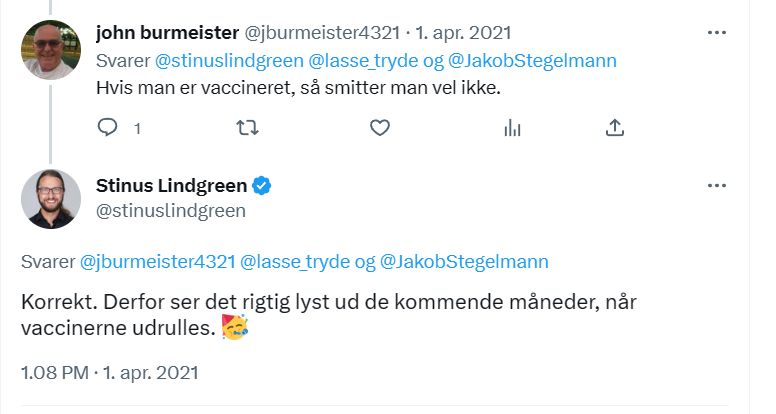The width and height of the screenshot is (776, 414).
Task: Share john burmeister's tweet
Action: point(616,127)
